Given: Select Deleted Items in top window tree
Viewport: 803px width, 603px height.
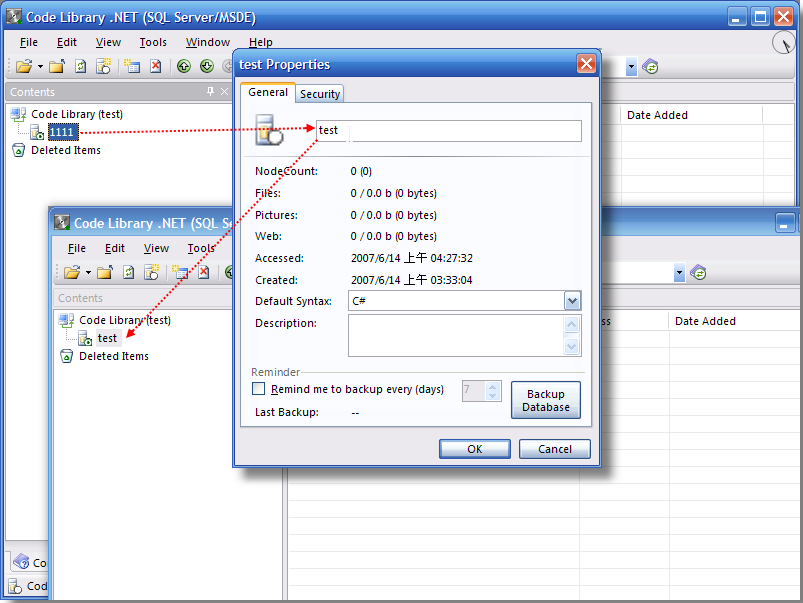Looking at the screenshot, I should (x=66, y=150).
